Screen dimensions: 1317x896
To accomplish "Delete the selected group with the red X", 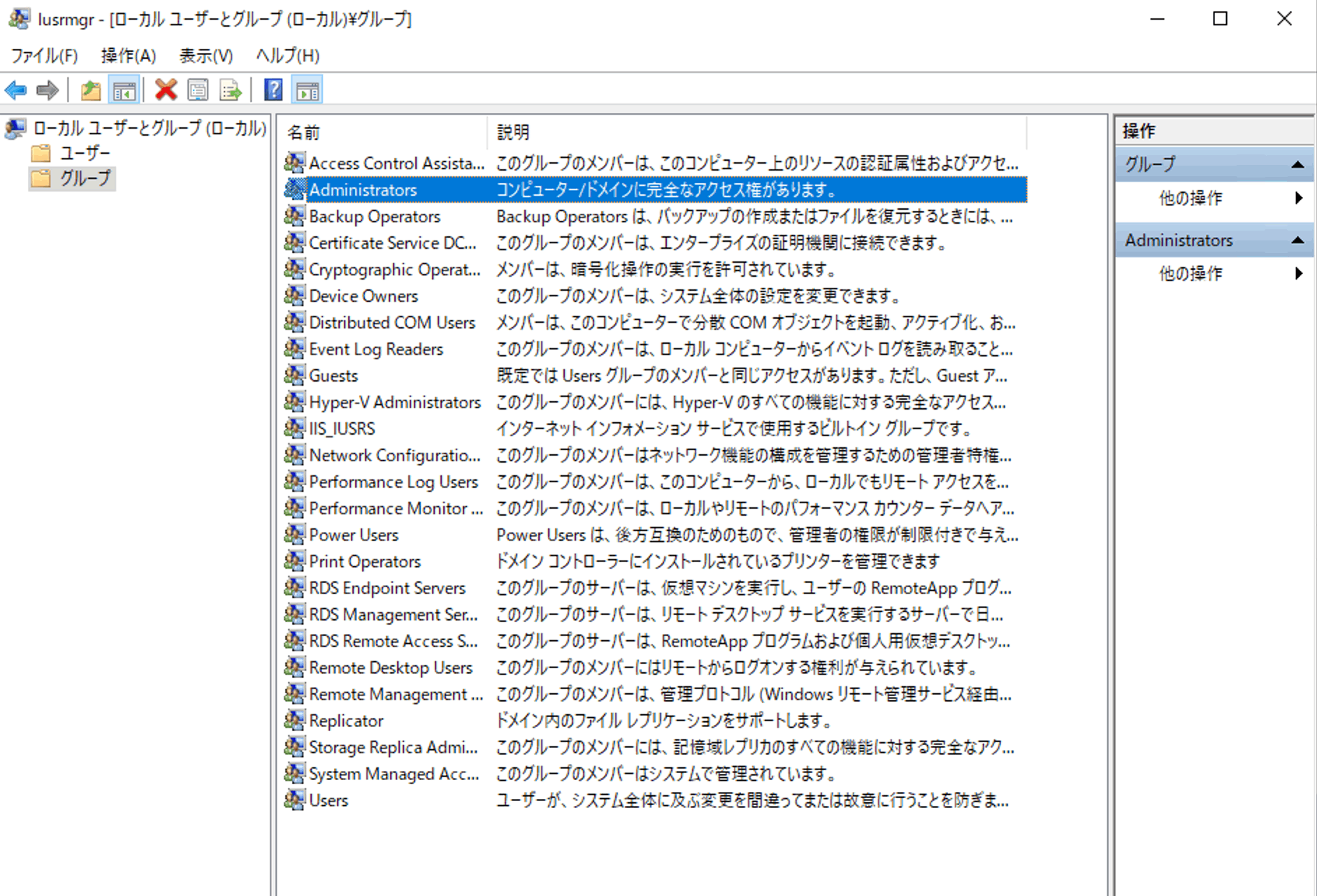I will click(166, 90).
